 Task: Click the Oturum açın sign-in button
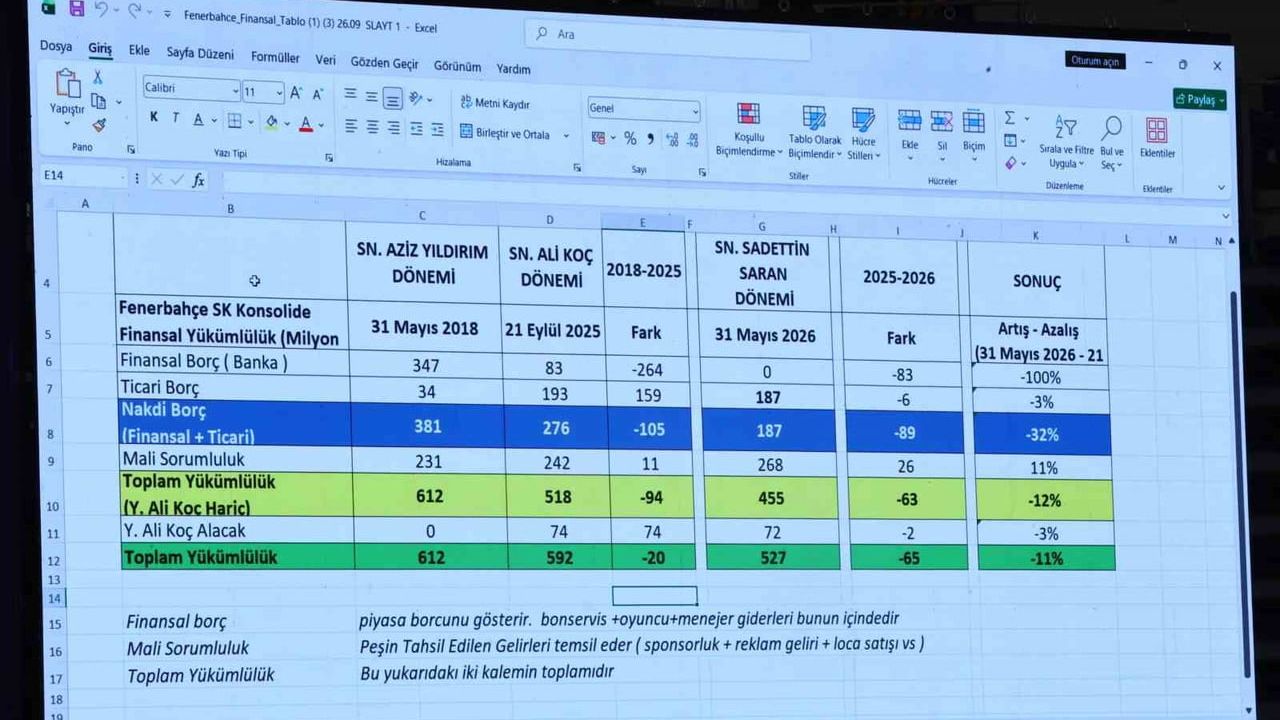click(x=1095, y=61)
